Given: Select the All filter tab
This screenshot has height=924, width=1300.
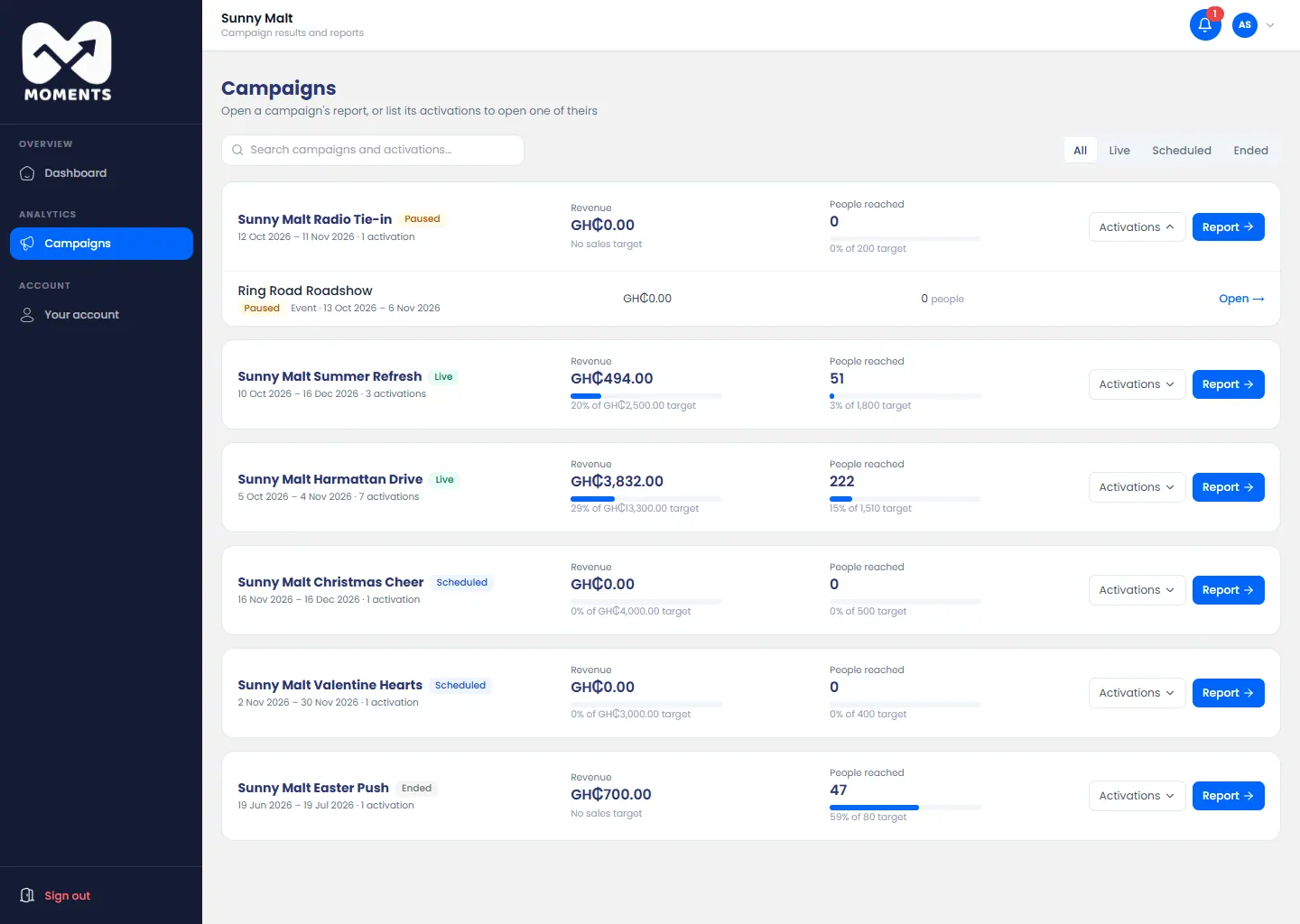Looking at the screenshot, I should 1080,151.
